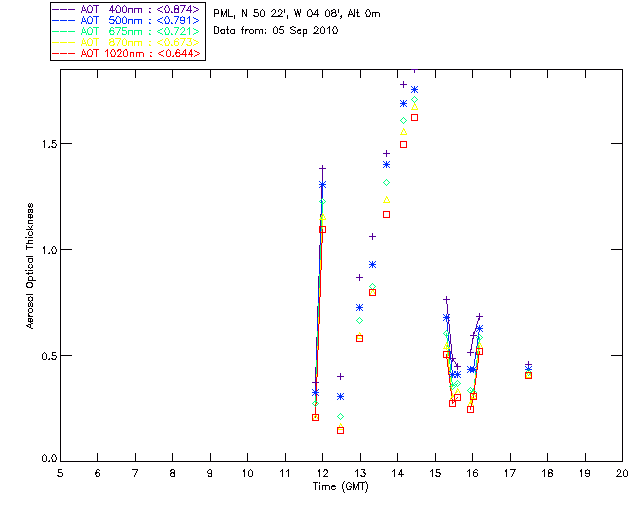Click the x-axis tick label 14
640x512 pixels.
coord(398,473)
